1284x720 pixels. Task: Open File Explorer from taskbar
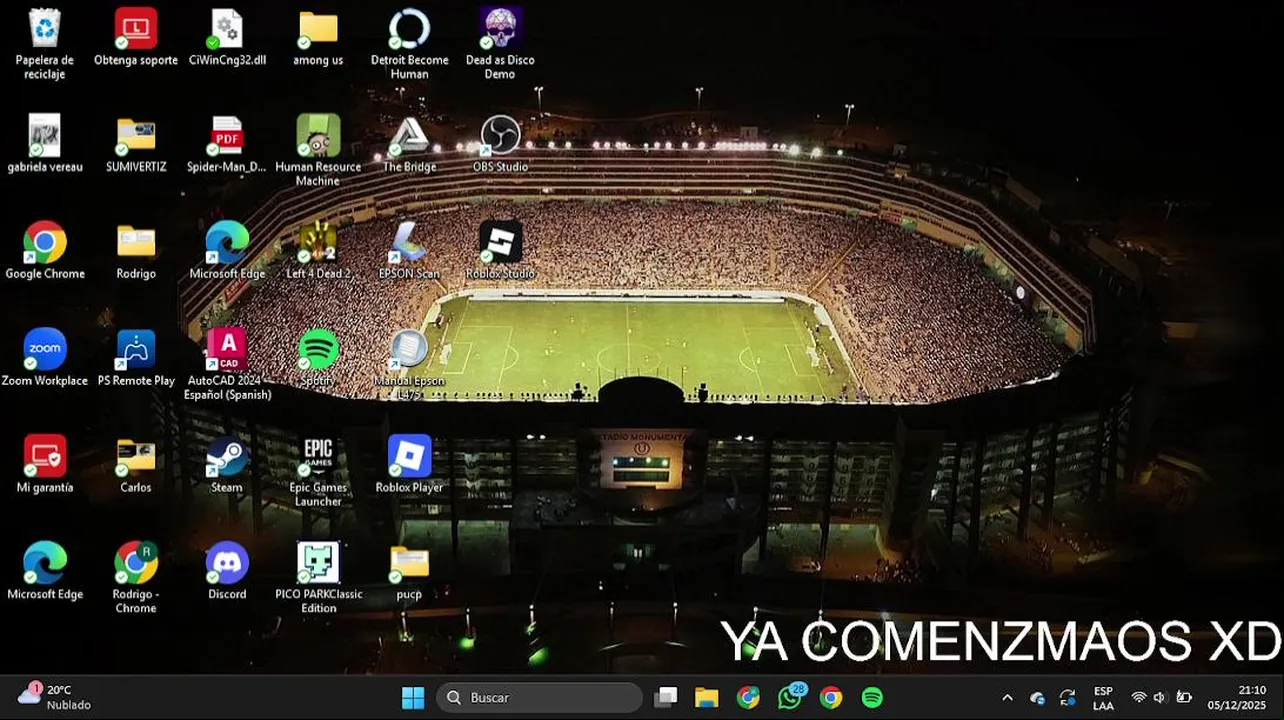click(707, 698)
